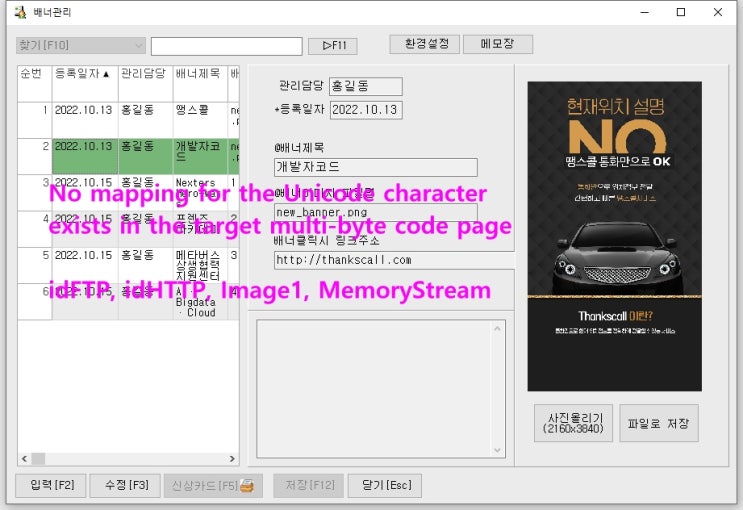Select the row containing Bigdata Cloud
The width and height of the screenshot is (743, 510).
tap(128, 301)
